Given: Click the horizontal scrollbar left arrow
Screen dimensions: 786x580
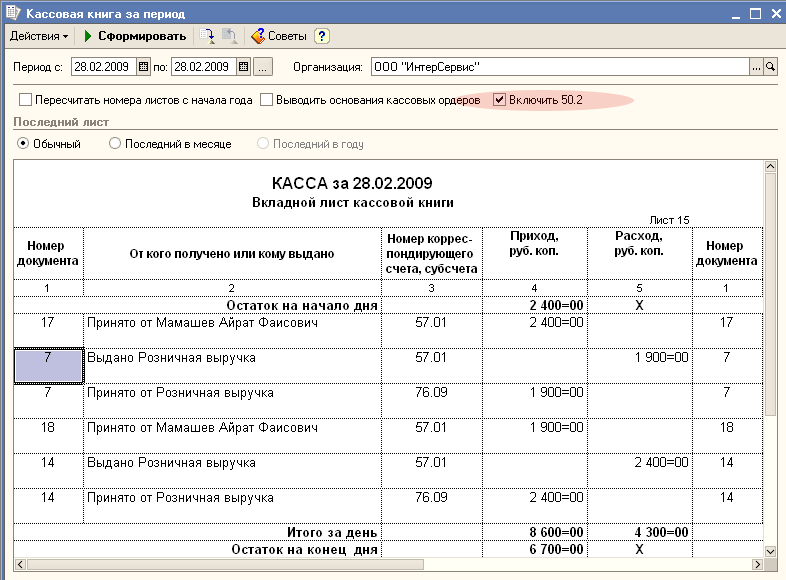Looking at the screenshot, I should (x=20, y=564).
